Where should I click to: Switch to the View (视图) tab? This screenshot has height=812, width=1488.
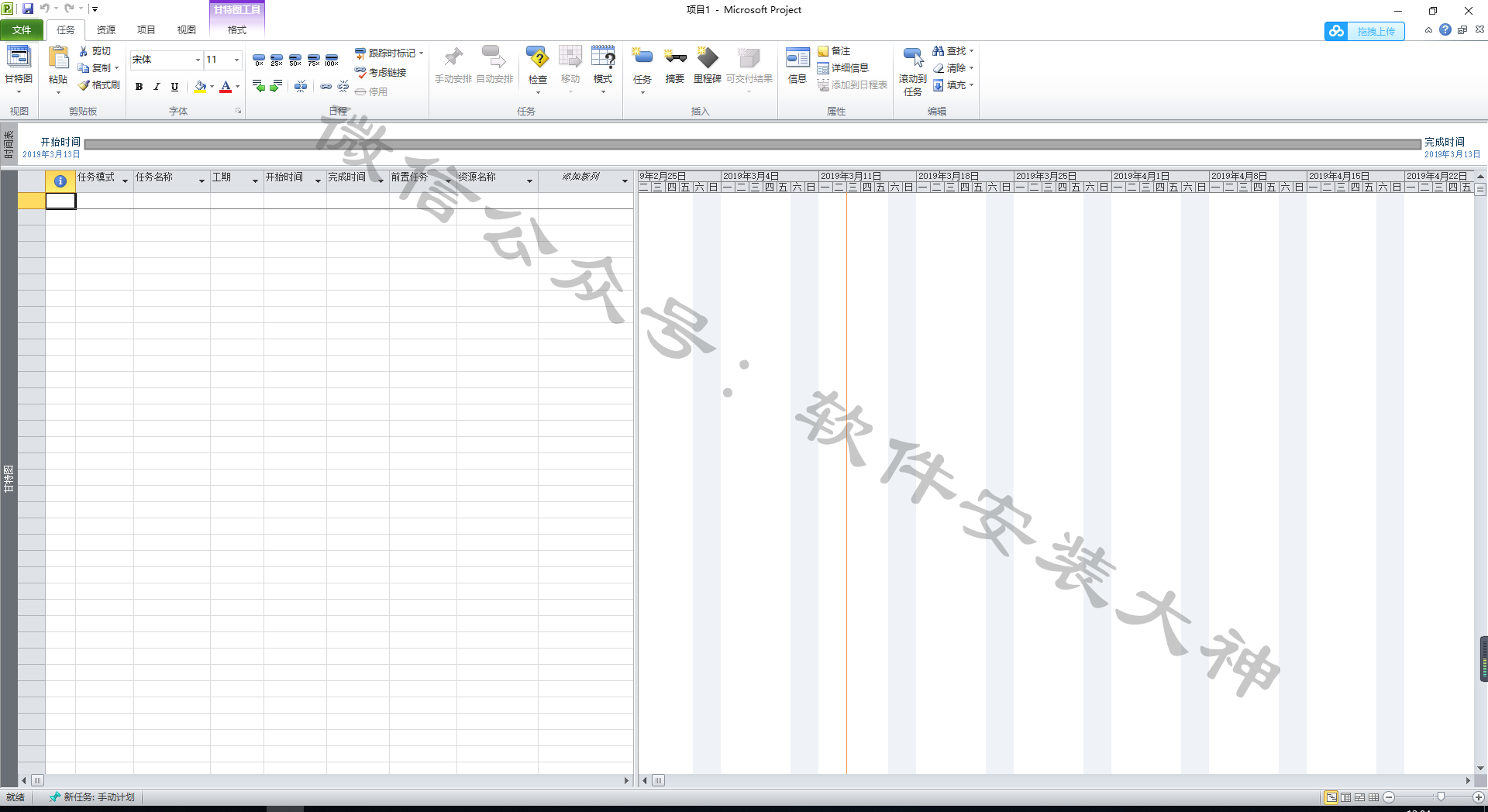[187, 29]
